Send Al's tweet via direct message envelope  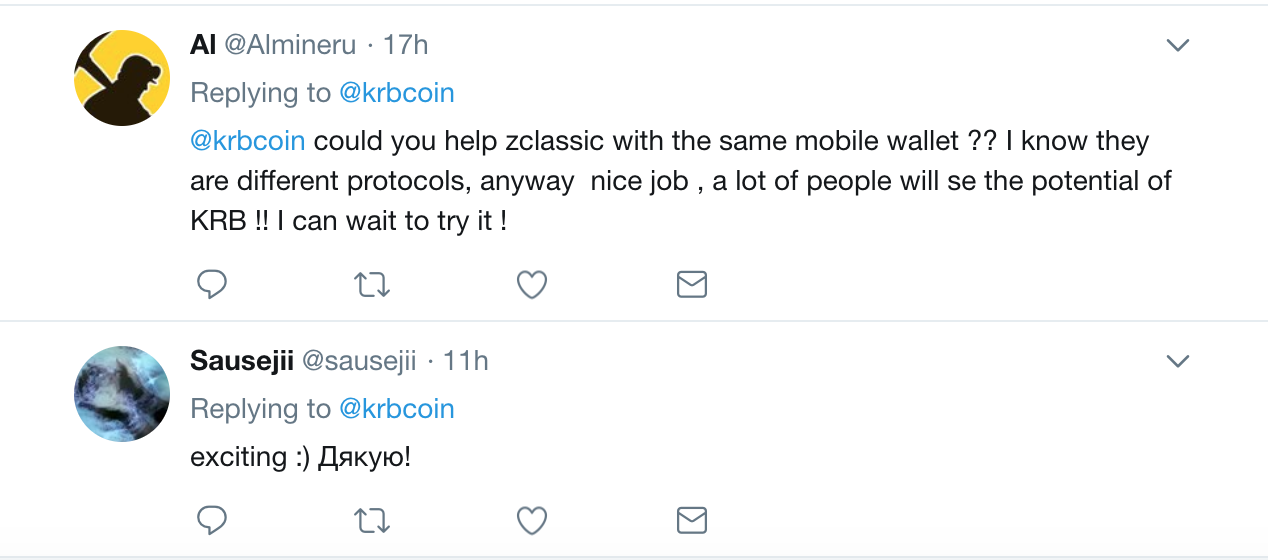point(692,285)
